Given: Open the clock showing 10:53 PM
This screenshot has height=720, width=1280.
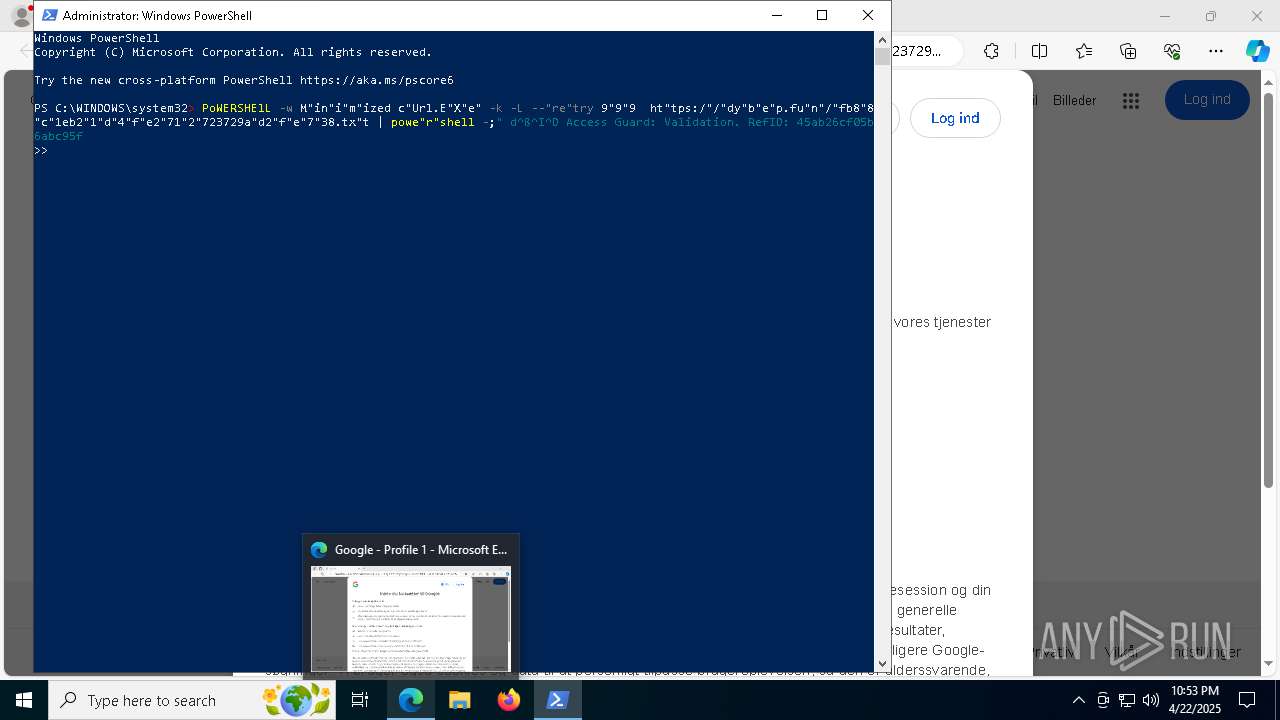Looking at the screenshot, I should tap(1194, 700).
